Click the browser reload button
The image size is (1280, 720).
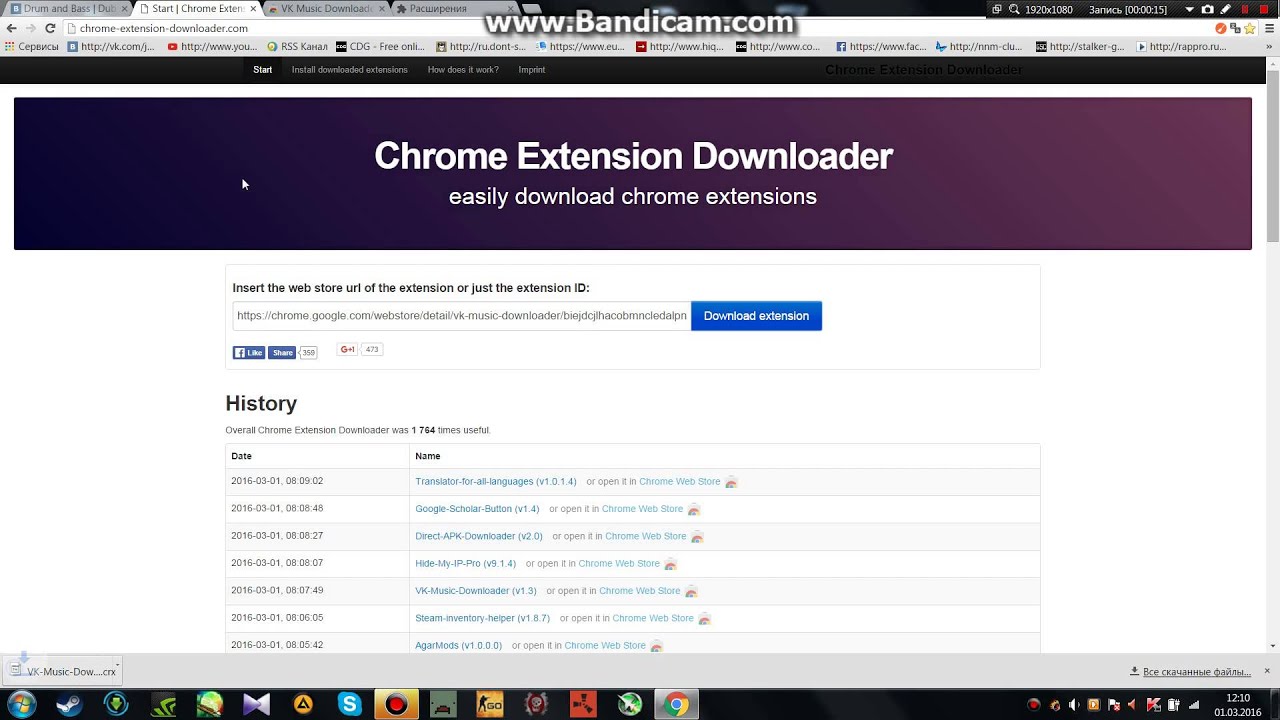[49, 28]
